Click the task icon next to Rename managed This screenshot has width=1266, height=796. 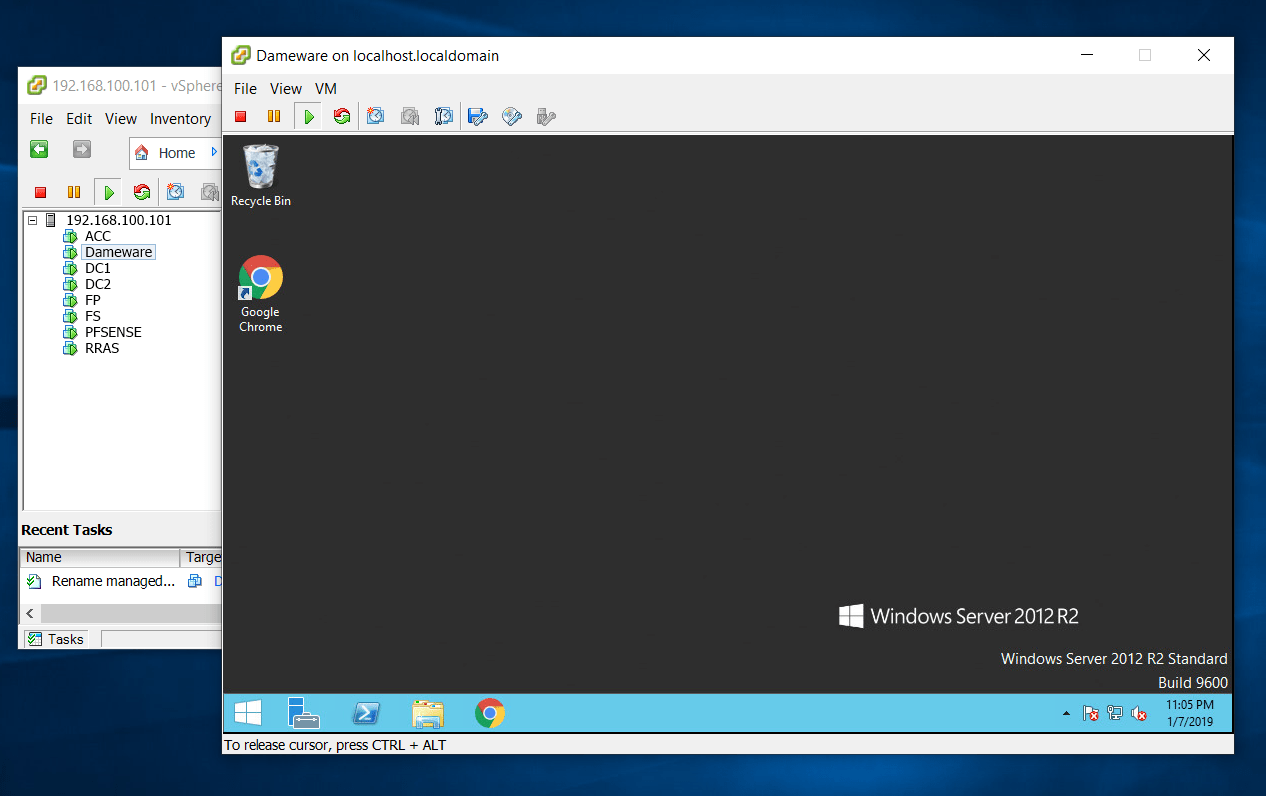pos(35,581)
